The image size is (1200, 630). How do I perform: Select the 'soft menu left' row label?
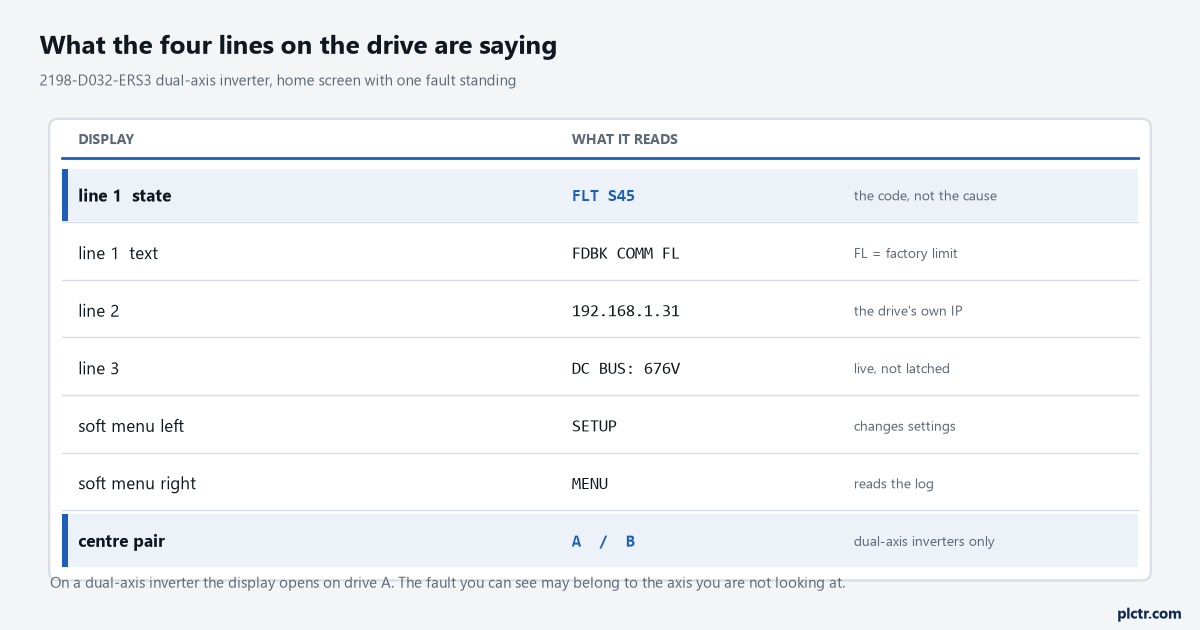coord(131,426)
